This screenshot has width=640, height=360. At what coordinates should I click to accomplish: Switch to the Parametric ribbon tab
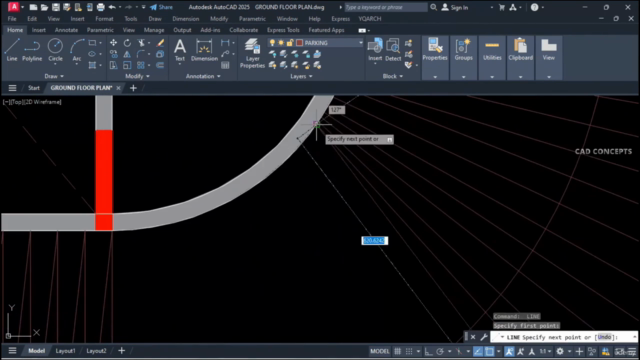100,30
